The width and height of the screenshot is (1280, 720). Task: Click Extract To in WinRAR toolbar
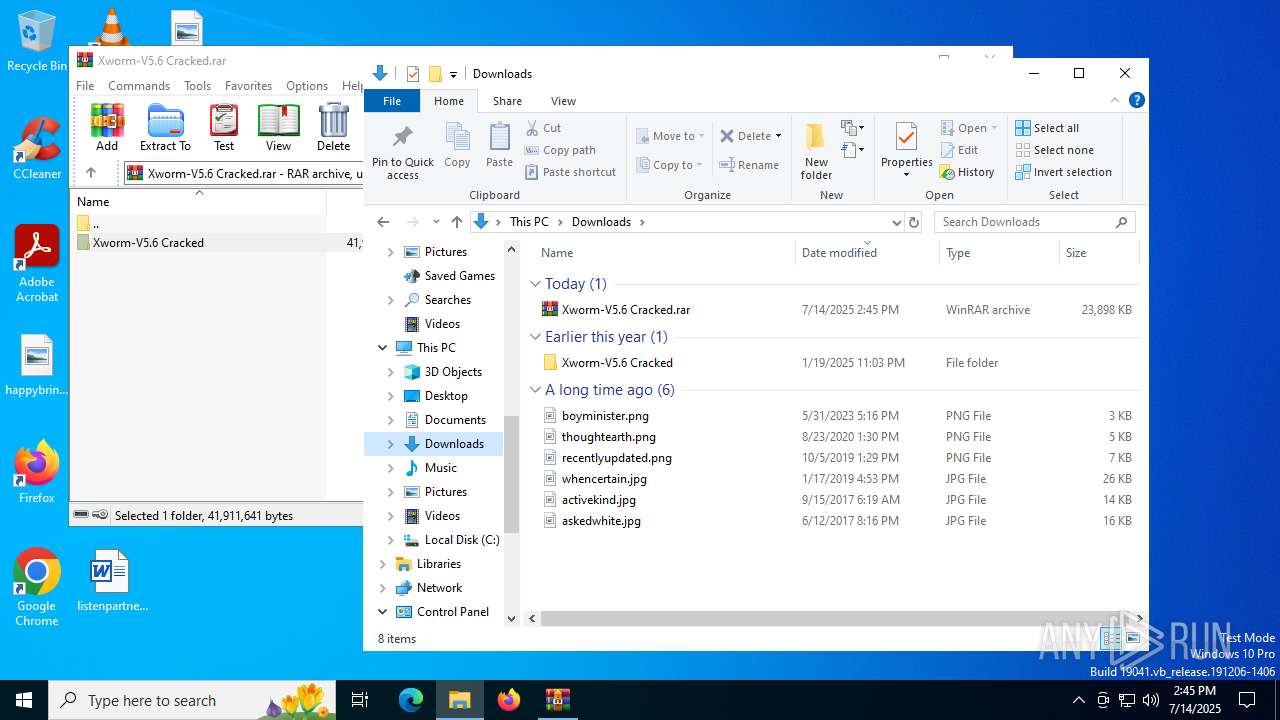(165, 127)
